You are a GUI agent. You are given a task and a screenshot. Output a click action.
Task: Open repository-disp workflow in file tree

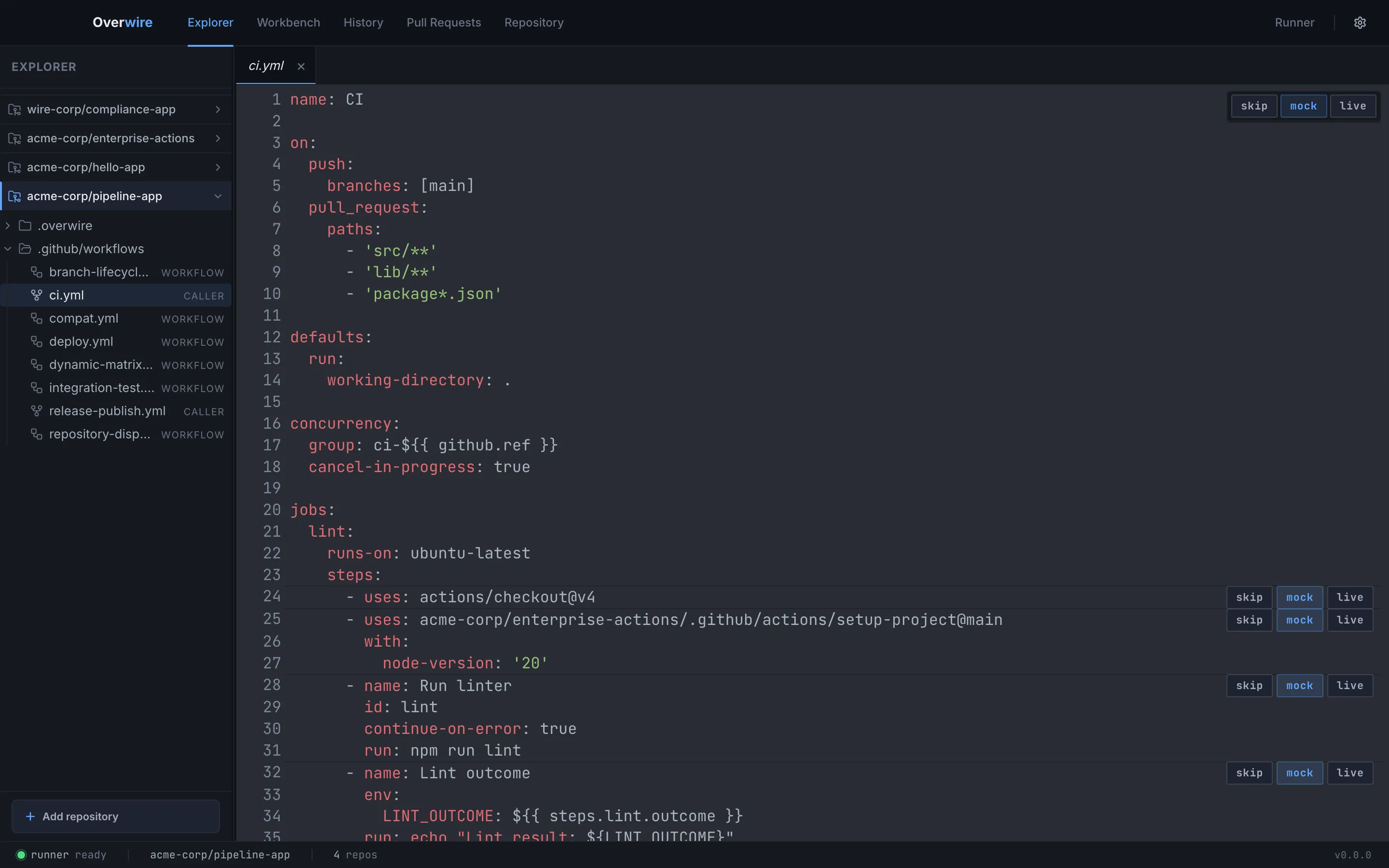click(116, 434)
